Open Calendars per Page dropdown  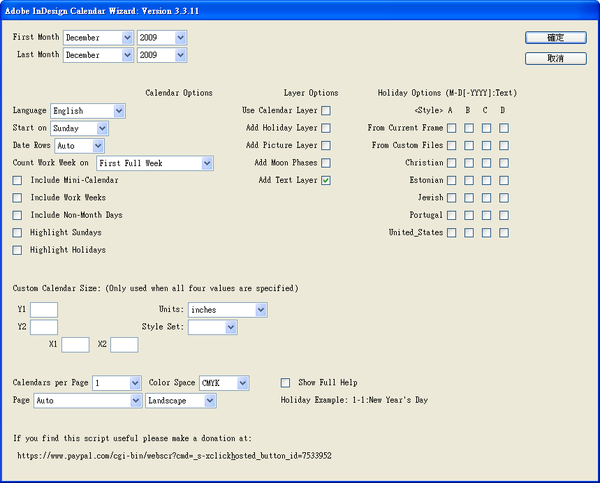pos(117,383)
